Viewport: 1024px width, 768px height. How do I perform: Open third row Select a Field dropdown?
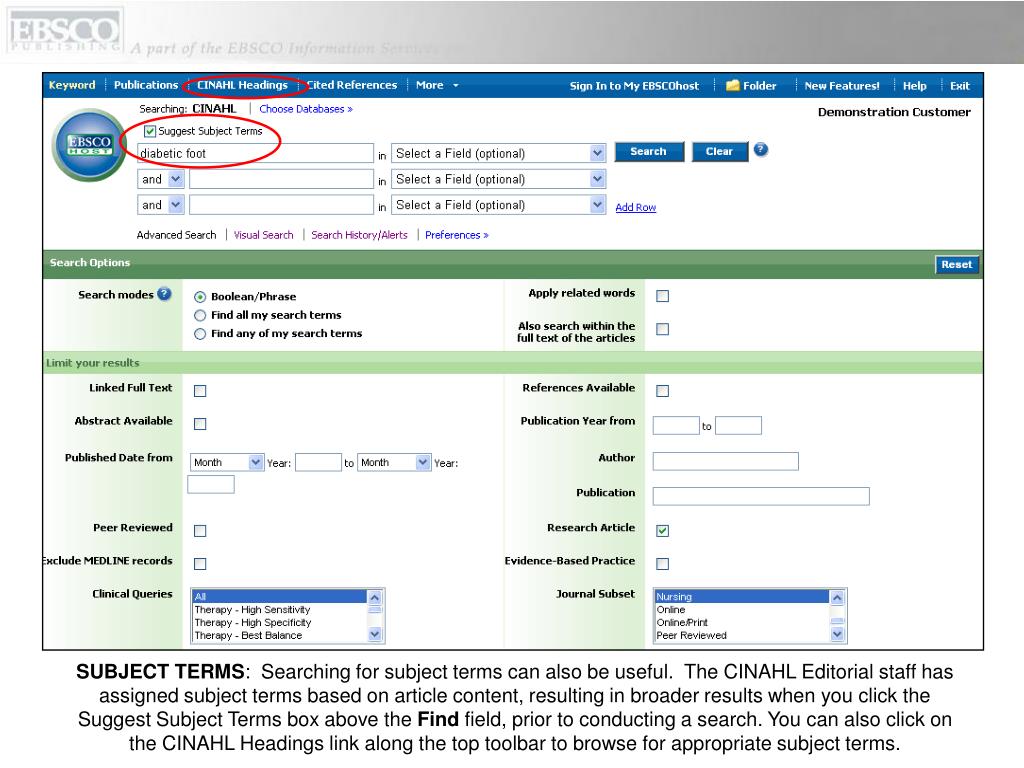tap(499, 205)
